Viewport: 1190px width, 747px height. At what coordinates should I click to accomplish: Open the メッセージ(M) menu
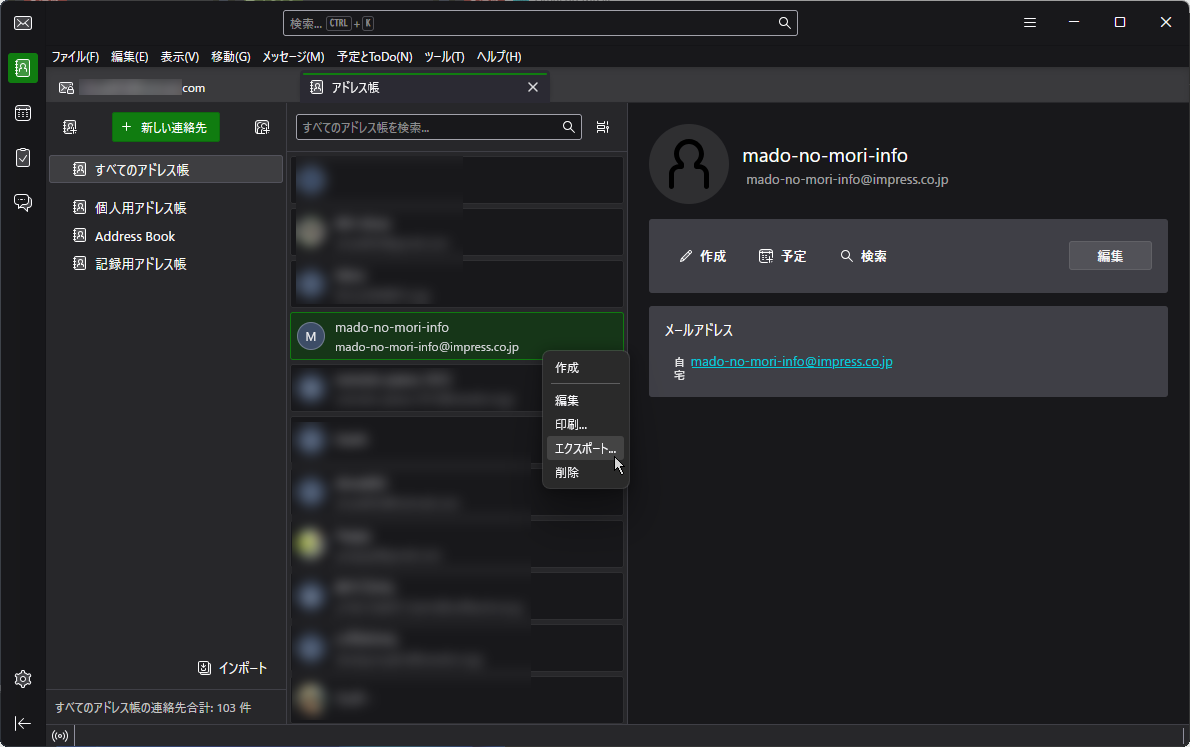[x=293, y=56]
